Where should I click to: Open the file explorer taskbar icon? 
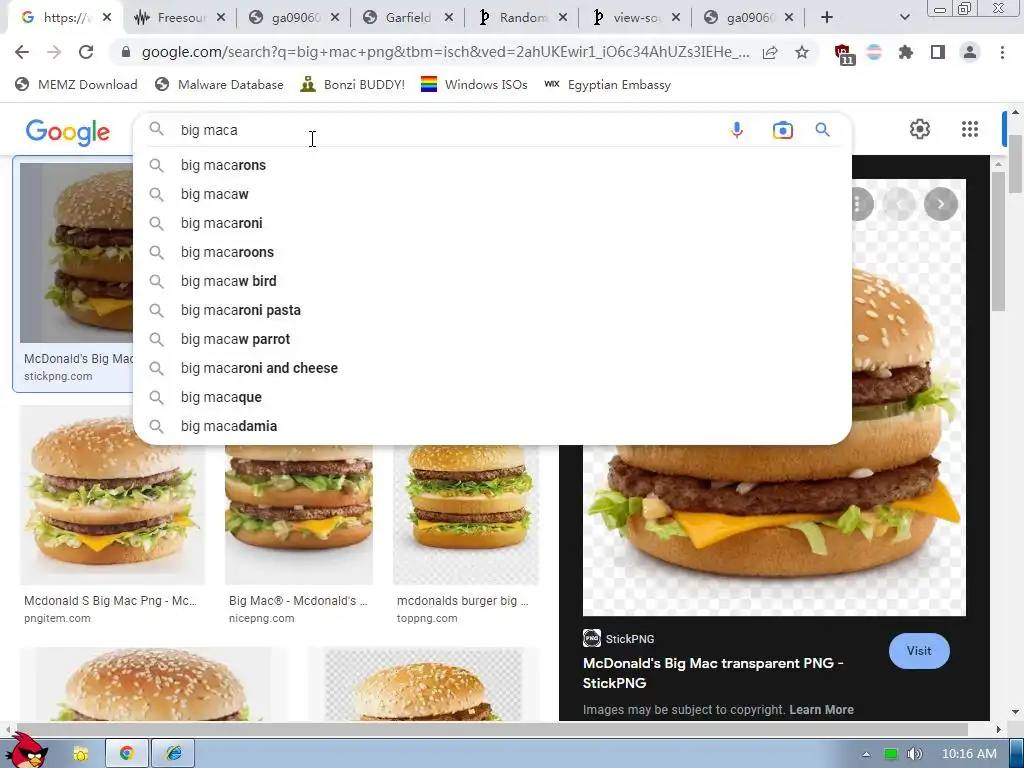click(x=80, y=754)
